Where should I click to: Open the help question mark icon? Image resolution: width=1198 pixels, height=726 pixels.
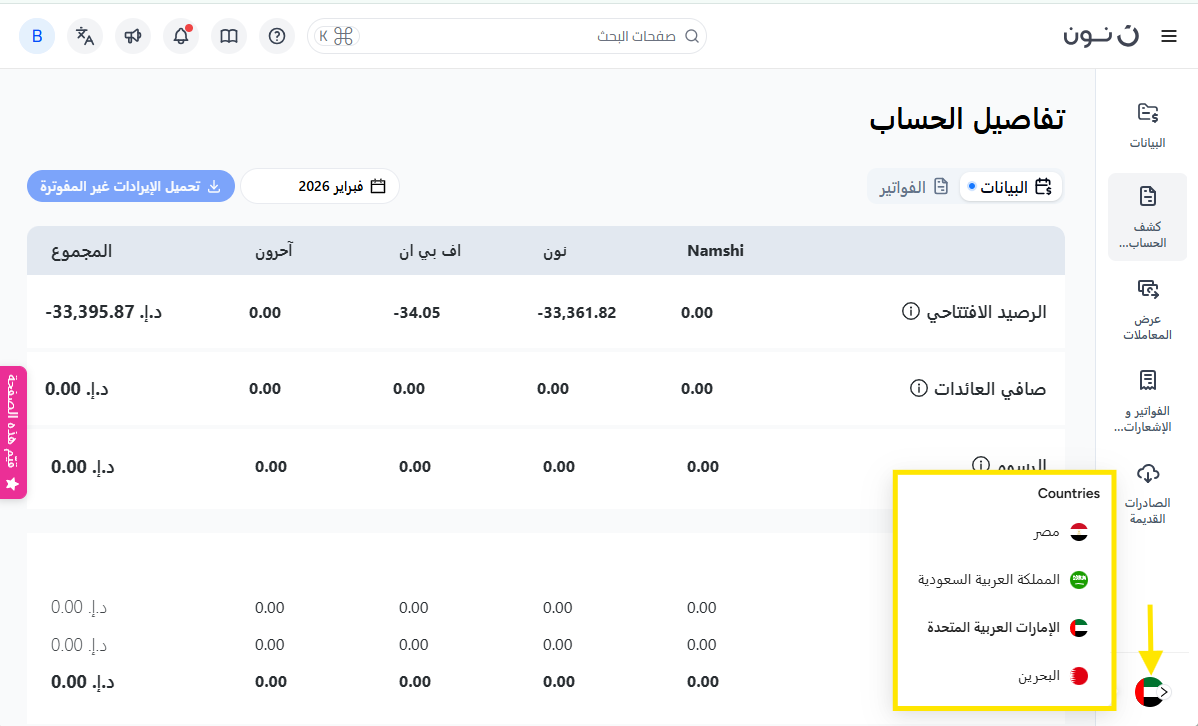(277, 37)
